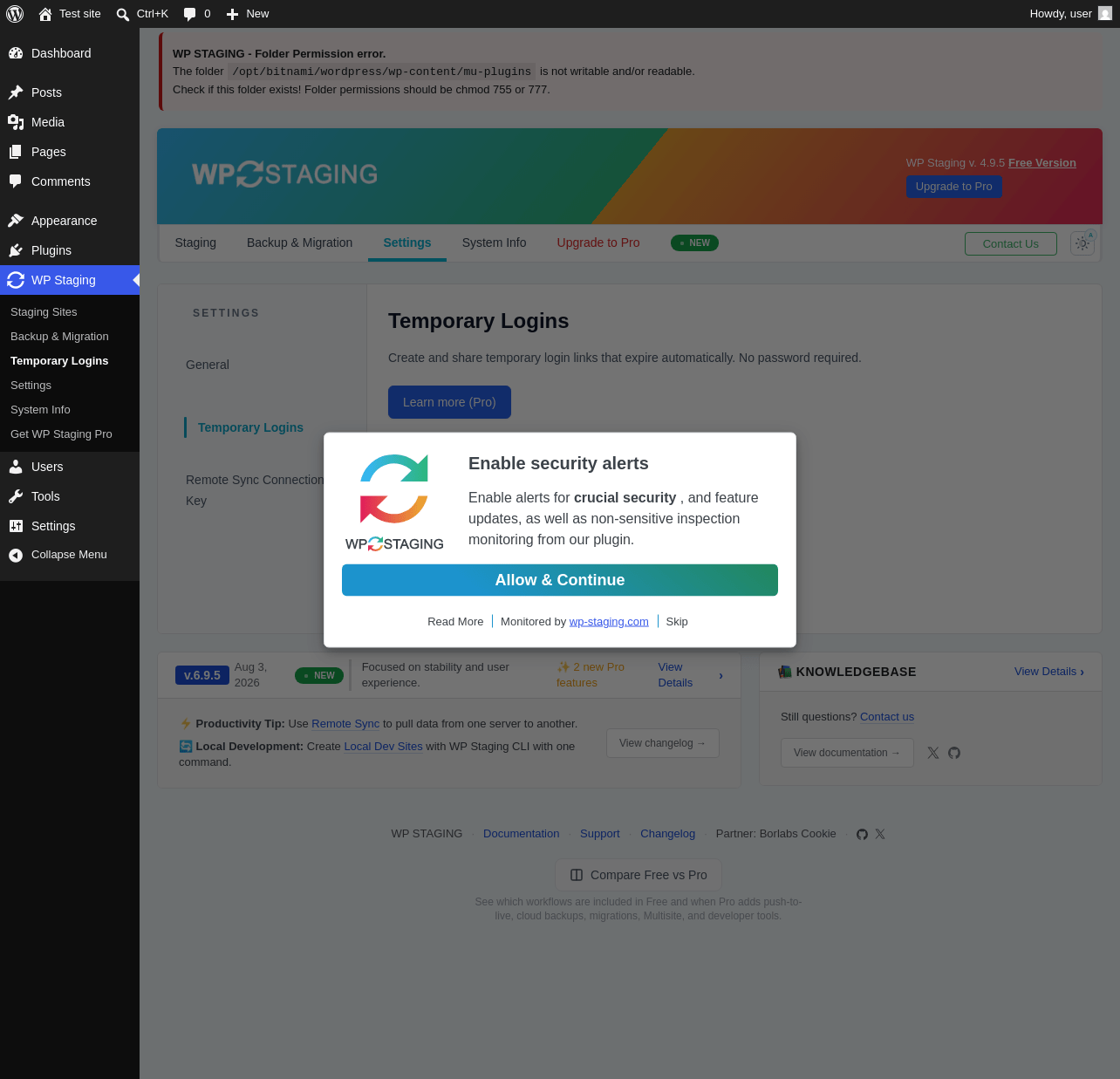Open the System Info tab
This screenshot has height=1079, width=1120.
[x=495, y=242]
